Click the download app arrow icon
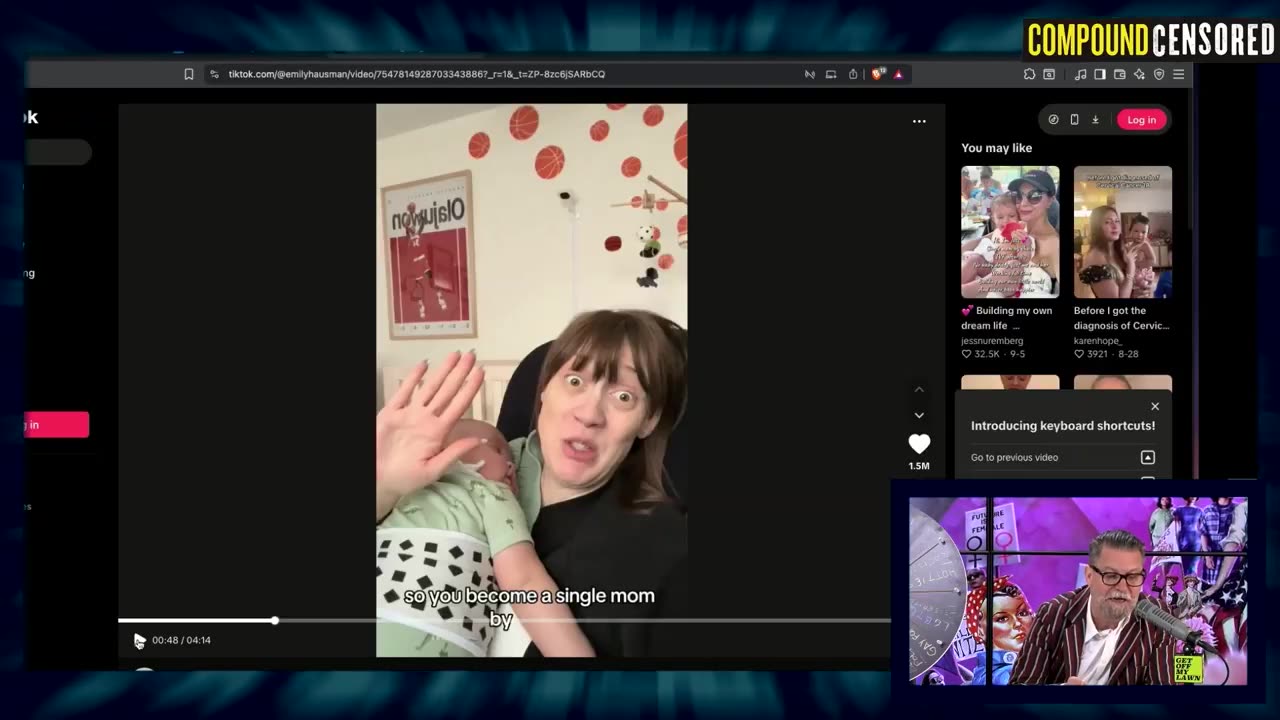 [1095, 120]
